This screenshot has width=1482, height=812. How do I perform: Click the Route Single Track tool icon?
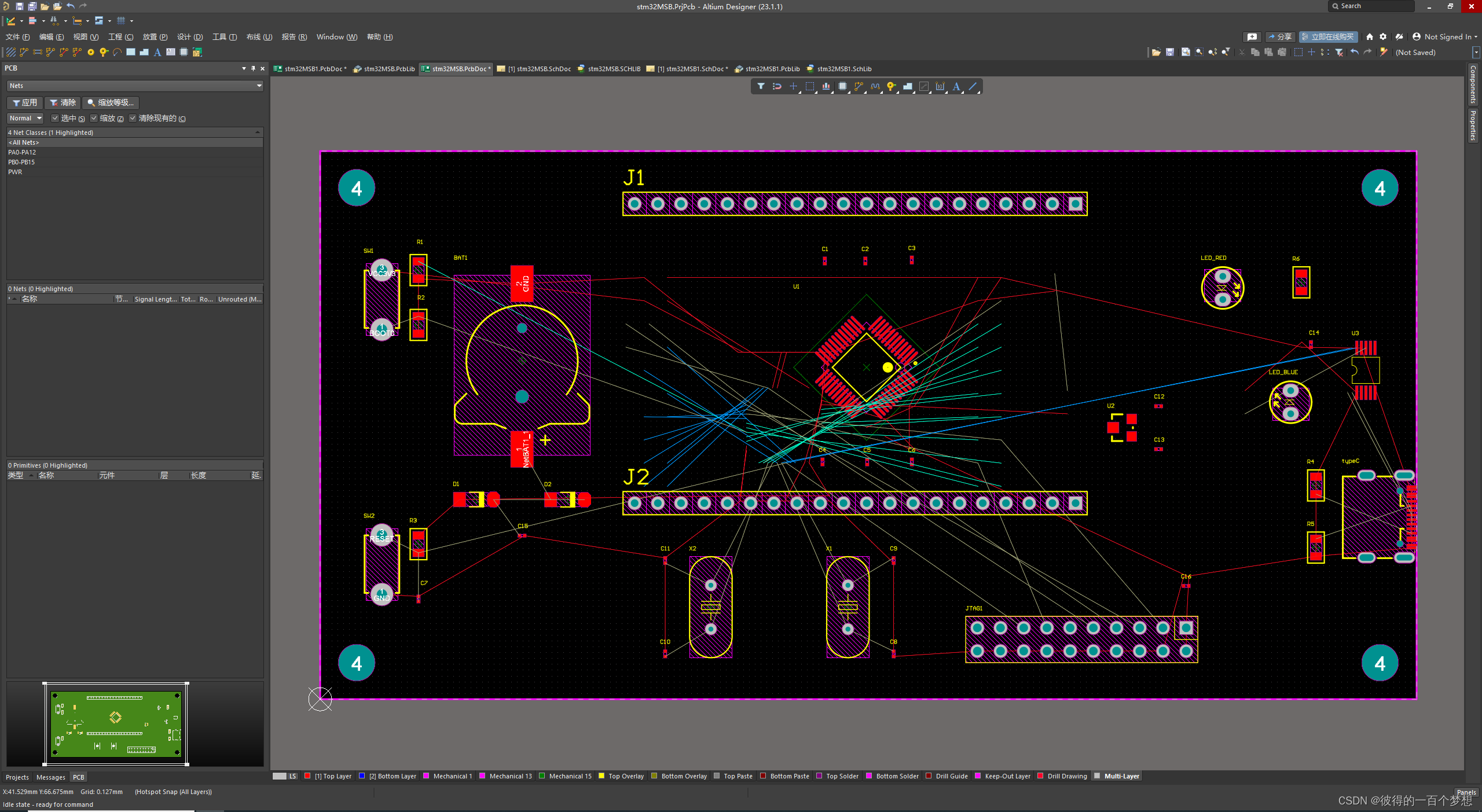(24, 52)
